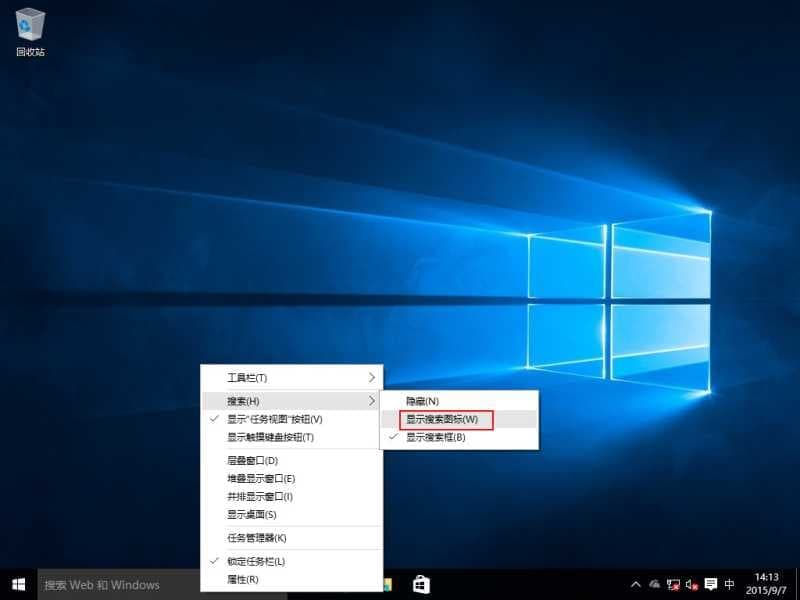
Task: Click the cloud icon in the system tray
Action: point(654,584)
